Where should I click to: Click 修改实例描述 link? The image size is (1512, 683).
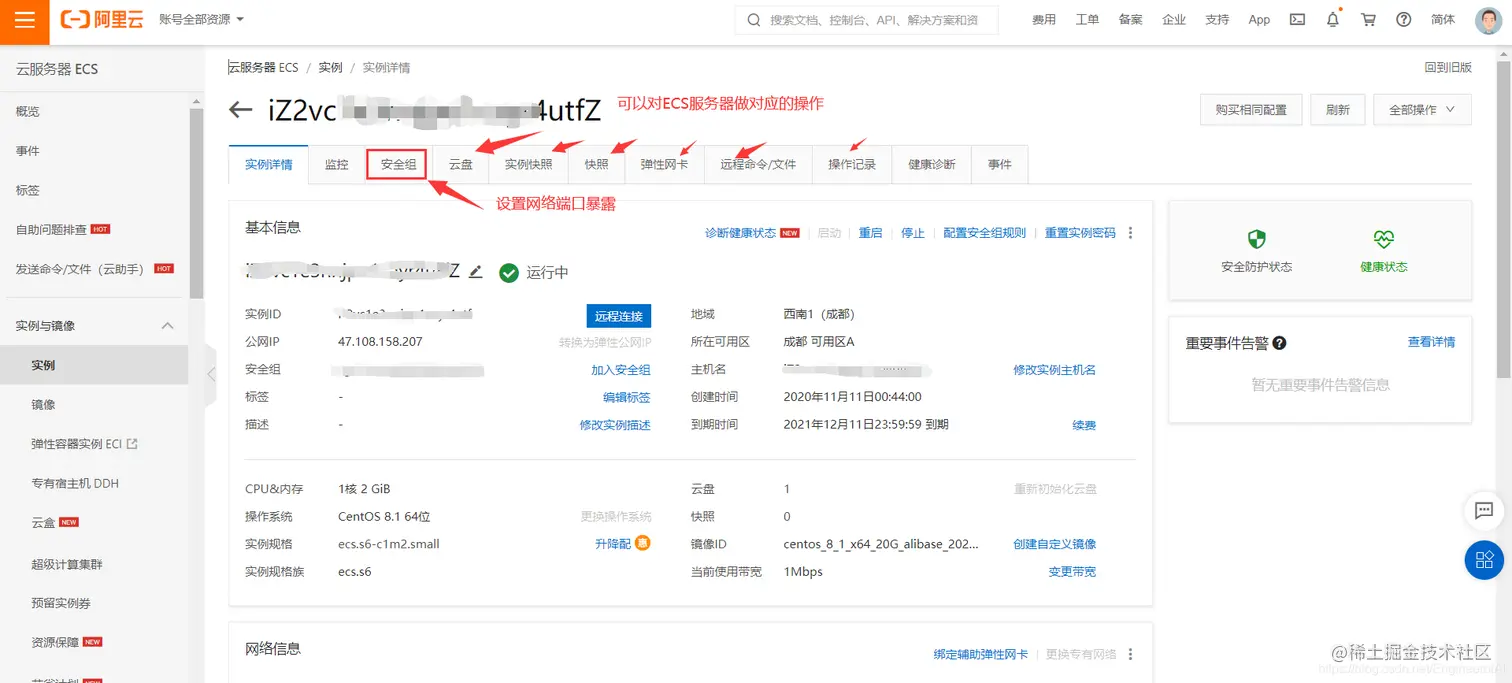(x=615, y=425)
